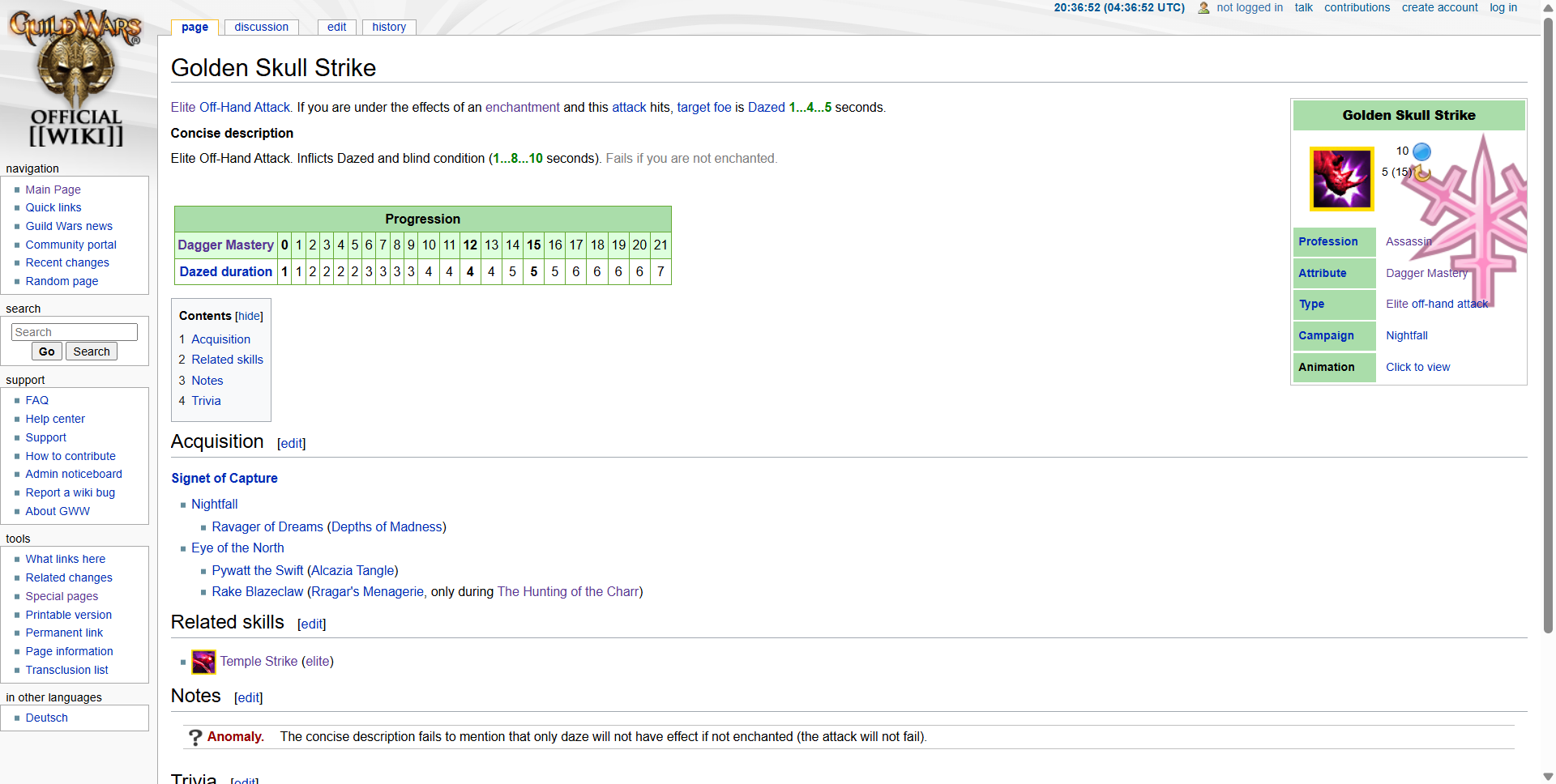Click Dagger Mastery in Progression table

click(x=225, y=245)
